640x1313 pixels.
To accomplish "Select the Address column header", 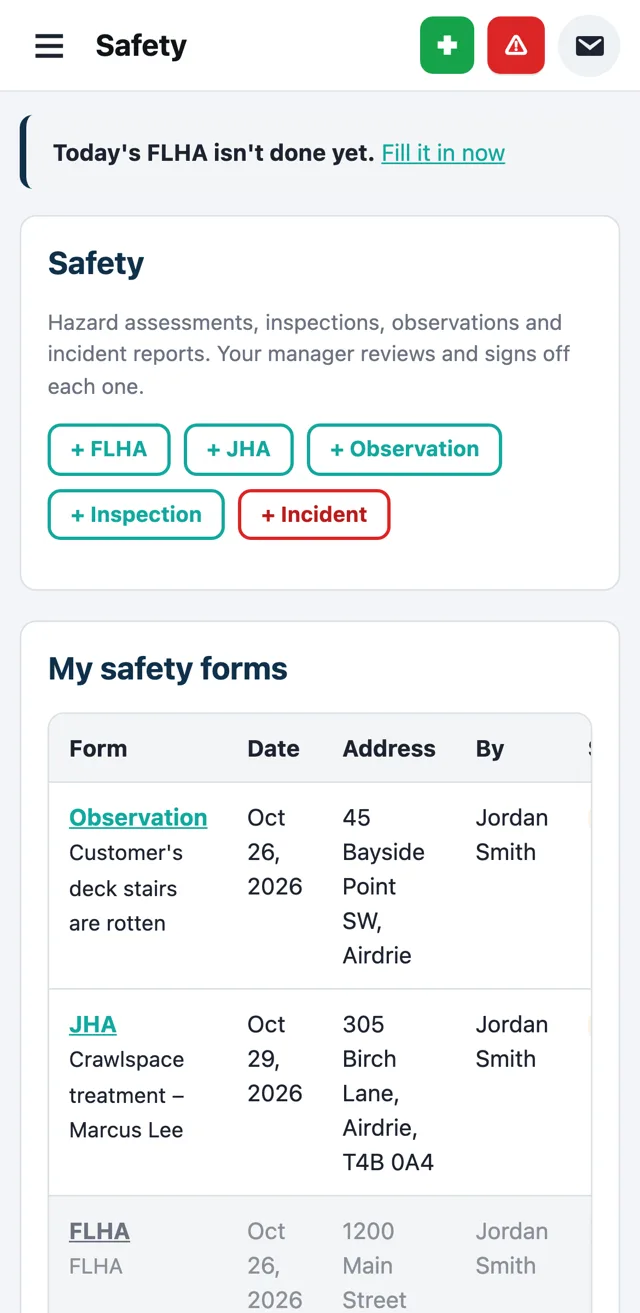I will (389, 749).
